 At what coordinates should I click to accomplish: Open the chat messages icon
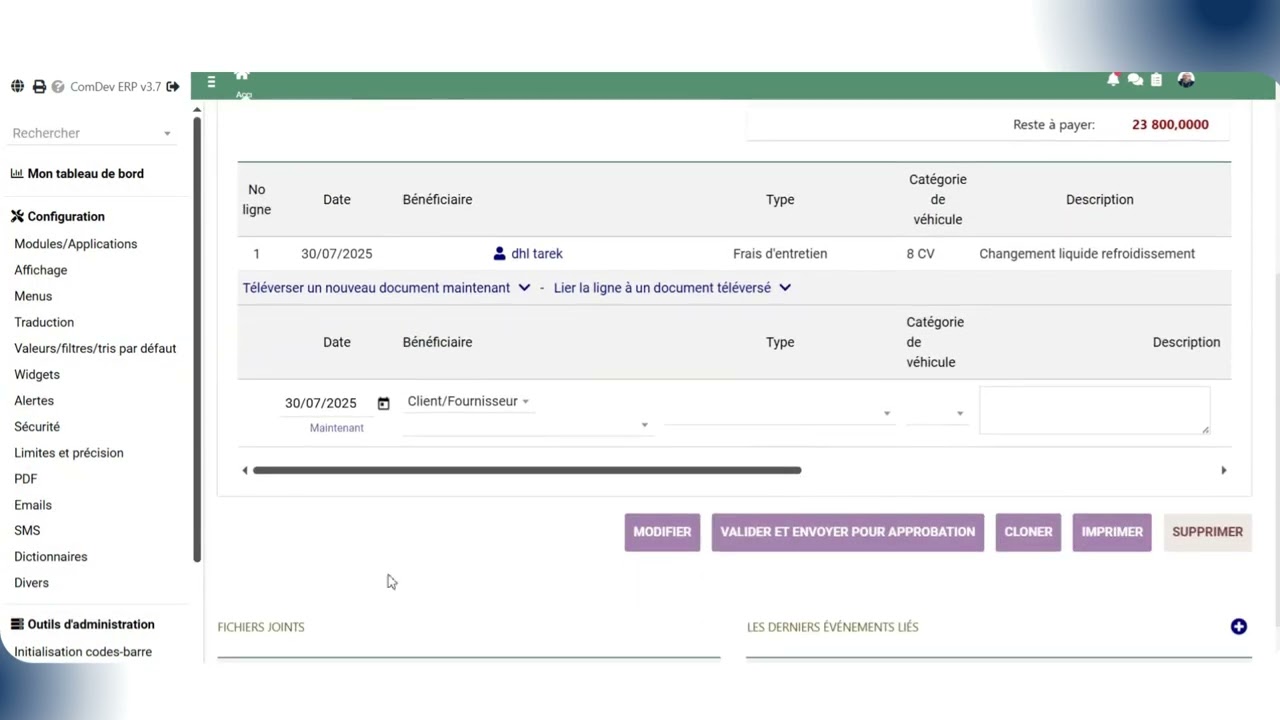click(1135, 80)
